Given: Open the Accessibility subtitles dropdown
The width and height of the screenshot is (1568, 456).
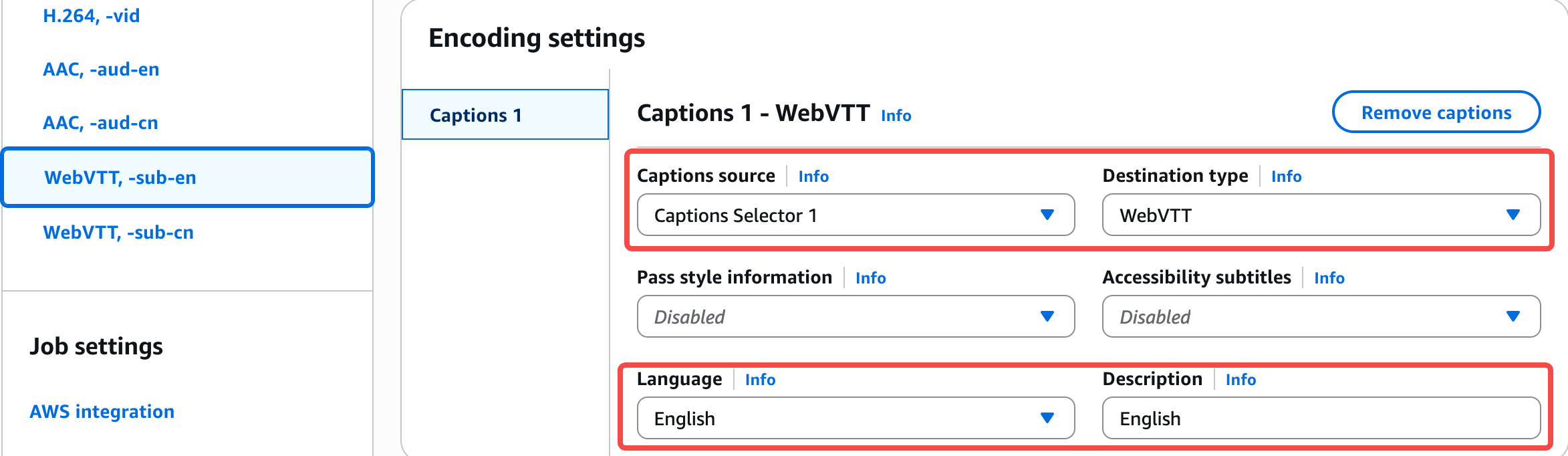Looking at the screenshot, I should click(1321, 317).
